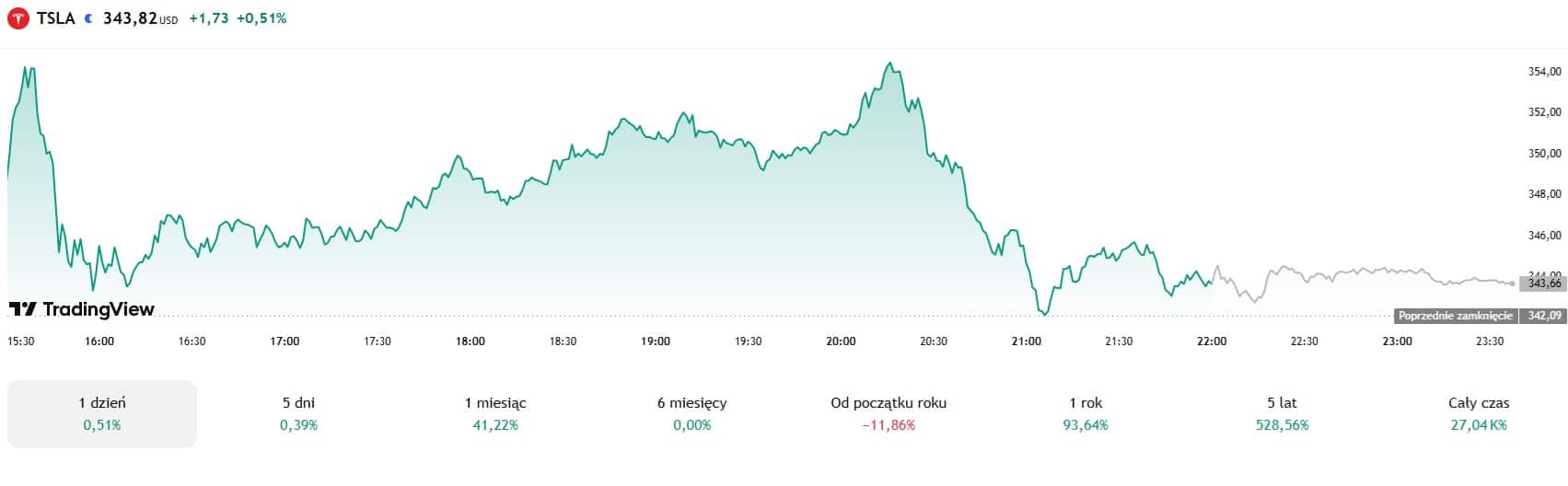
Task: Click the 20:00 marker on time axis
Action: 841,341
